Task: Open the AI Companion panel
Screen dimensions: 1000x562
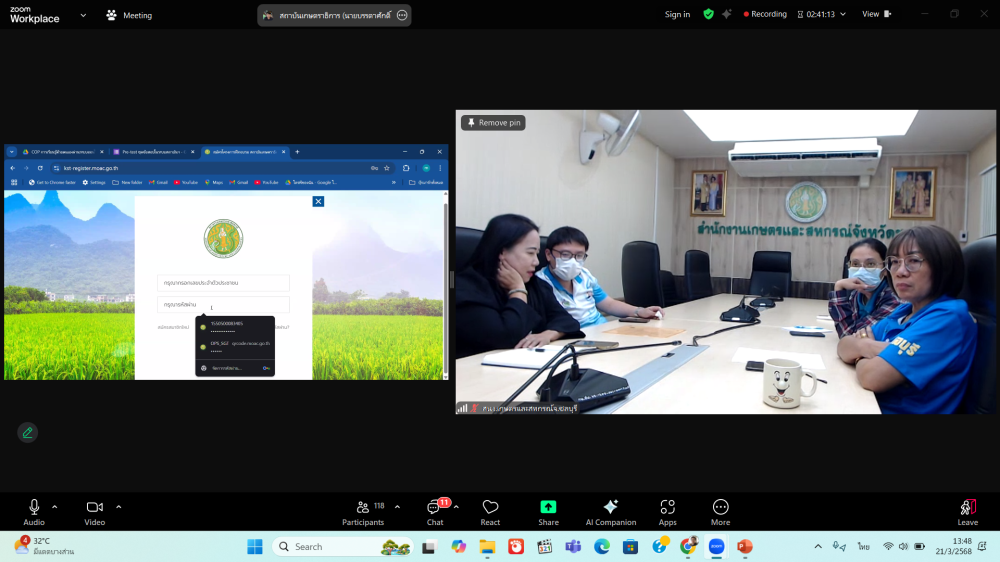Action: (x=610, y=508)
